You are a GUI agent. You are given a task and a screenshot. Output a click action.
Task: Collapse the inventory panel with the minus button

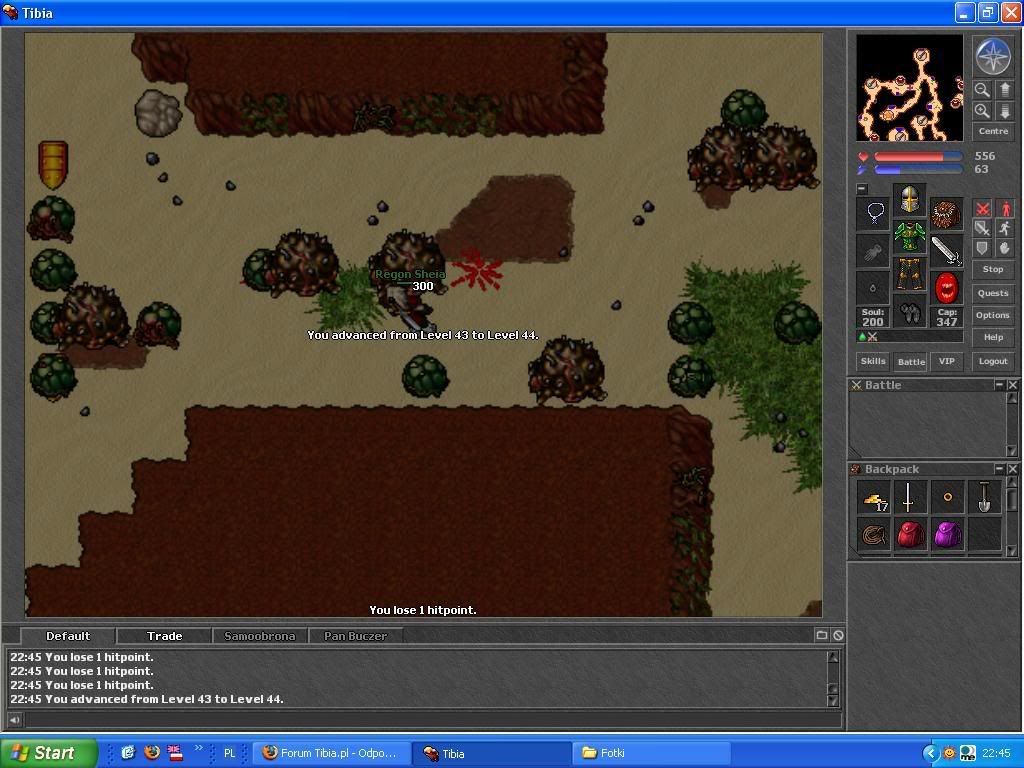[862, 189]
